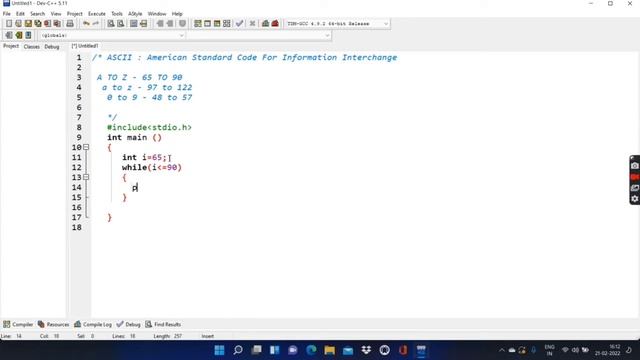Image resolution: width=640 pixels, height=360 pixels.
Task: Open the Debug bottom panel tab
Action: (x=128, y=324)
